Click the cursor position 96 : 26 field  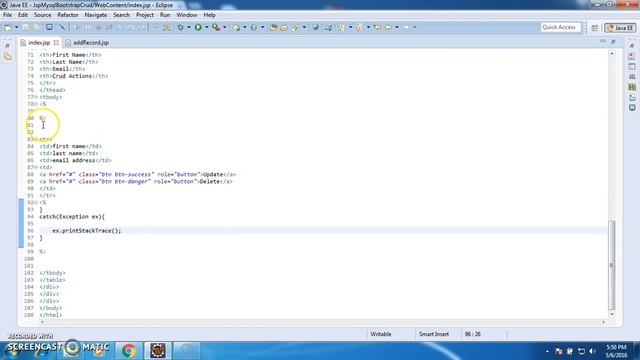click(x=473, y=334)
